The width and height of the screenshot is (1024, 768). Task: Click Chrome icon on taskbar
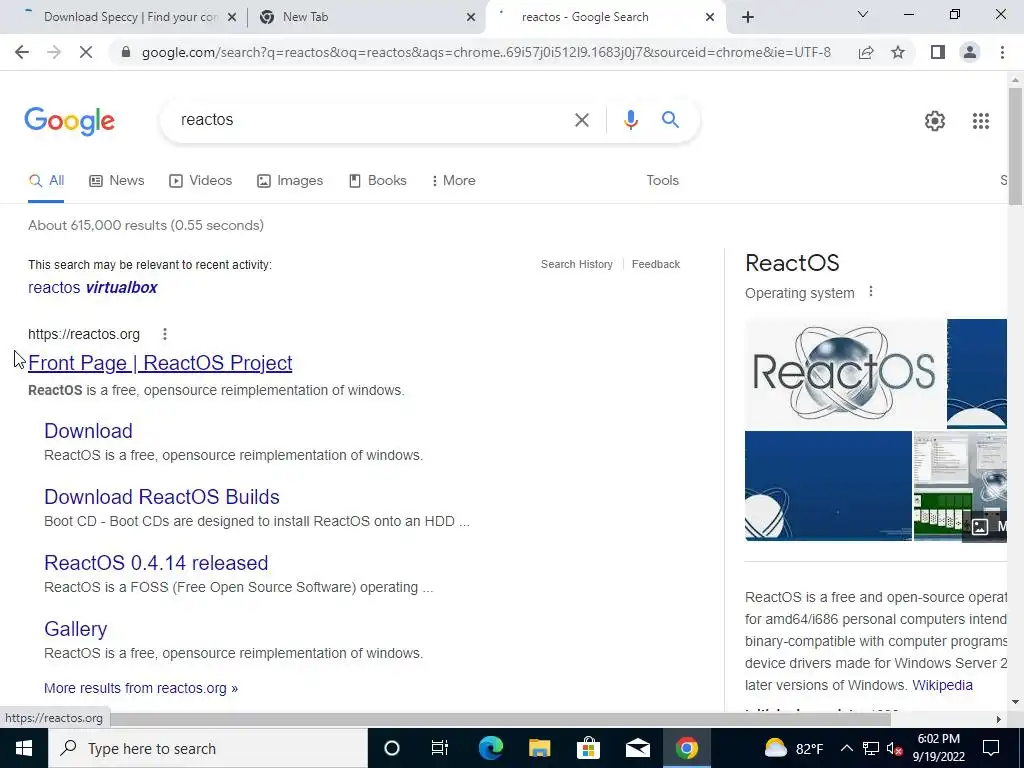click(x=686, y=748)
